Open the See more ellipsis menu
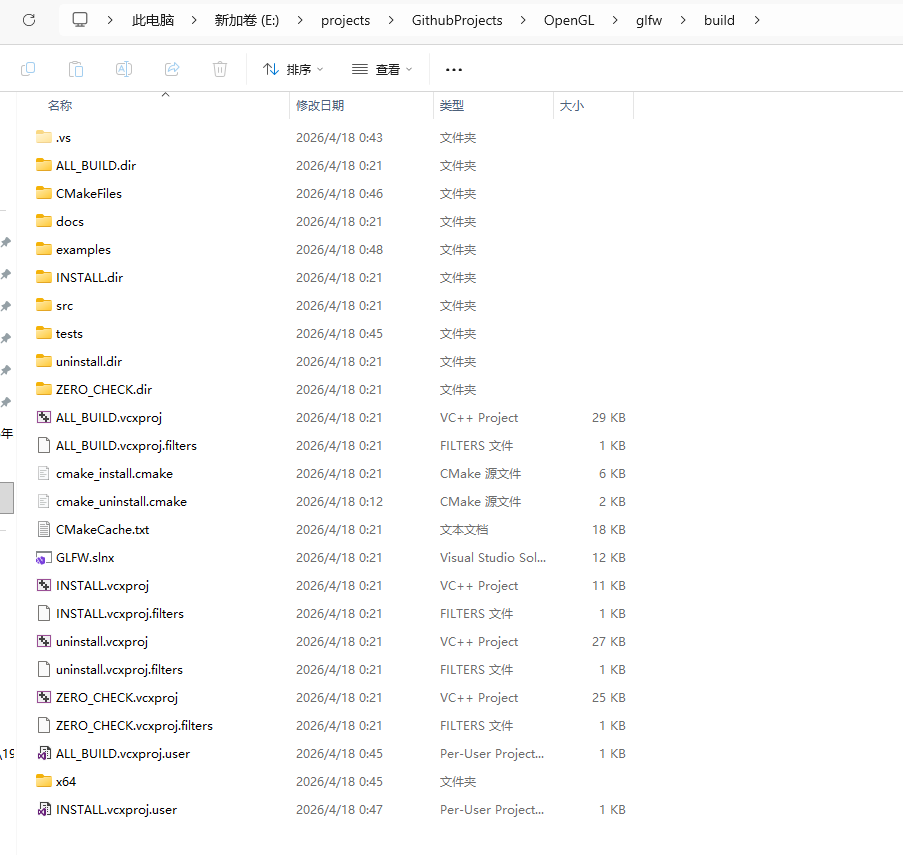 pyautogui.click(x=454, y=70)
